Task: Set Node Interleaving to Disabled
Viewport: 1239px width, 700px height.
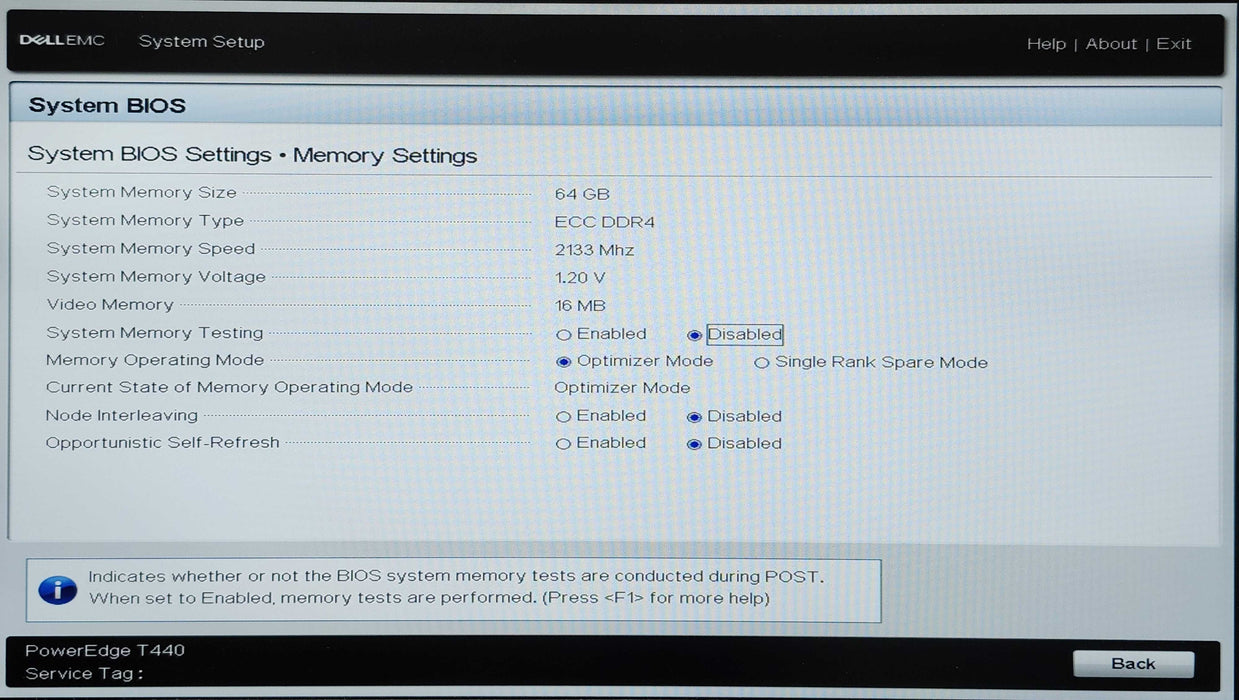Action: pyautogui.click(x=695, y=417)
